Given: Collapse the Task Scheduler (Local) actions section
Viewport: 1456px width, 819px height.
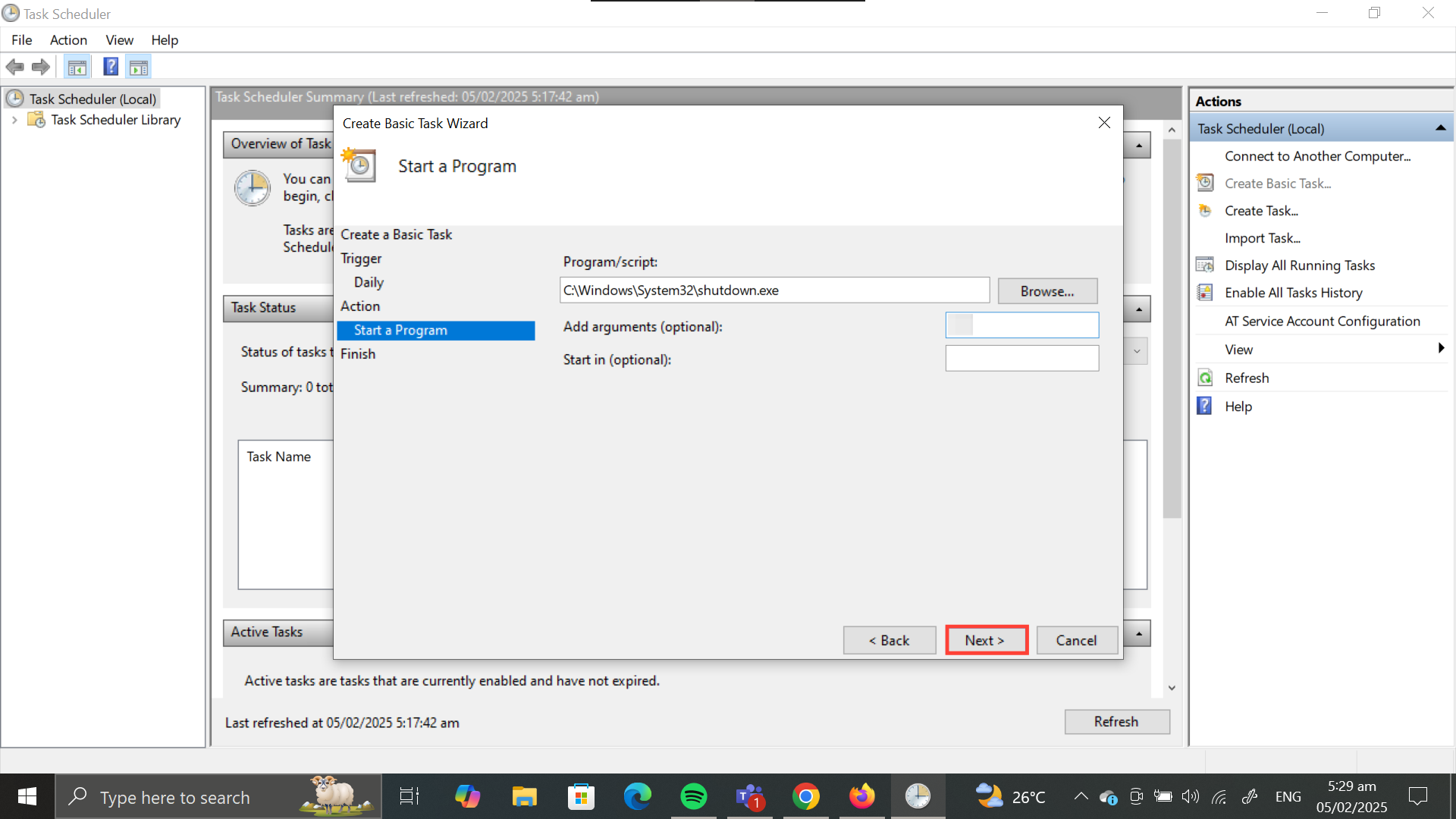Looking at the screenshot, I should point(1440,129).
